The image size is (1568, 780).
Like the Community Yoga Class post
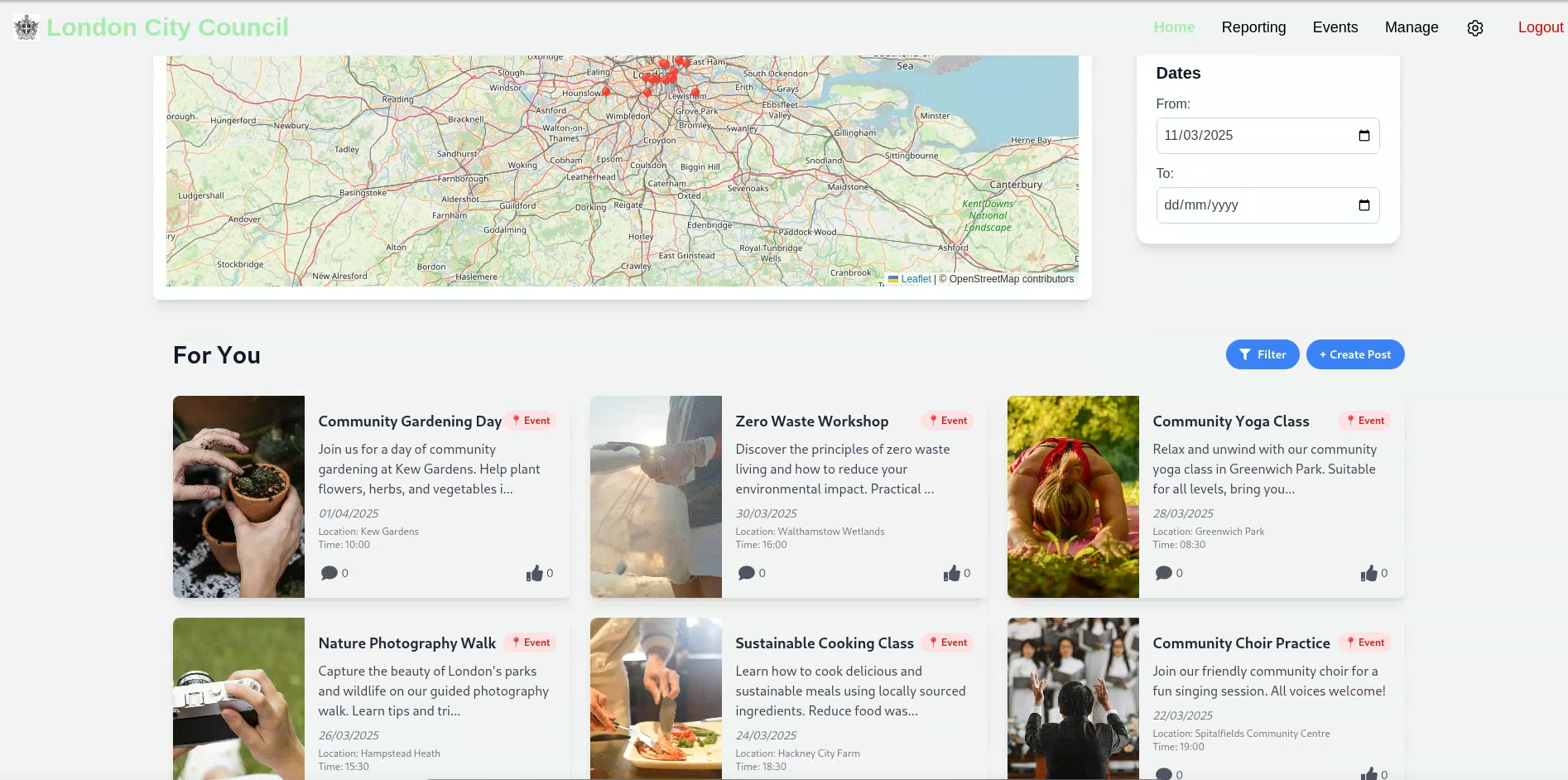point(1369,573)
